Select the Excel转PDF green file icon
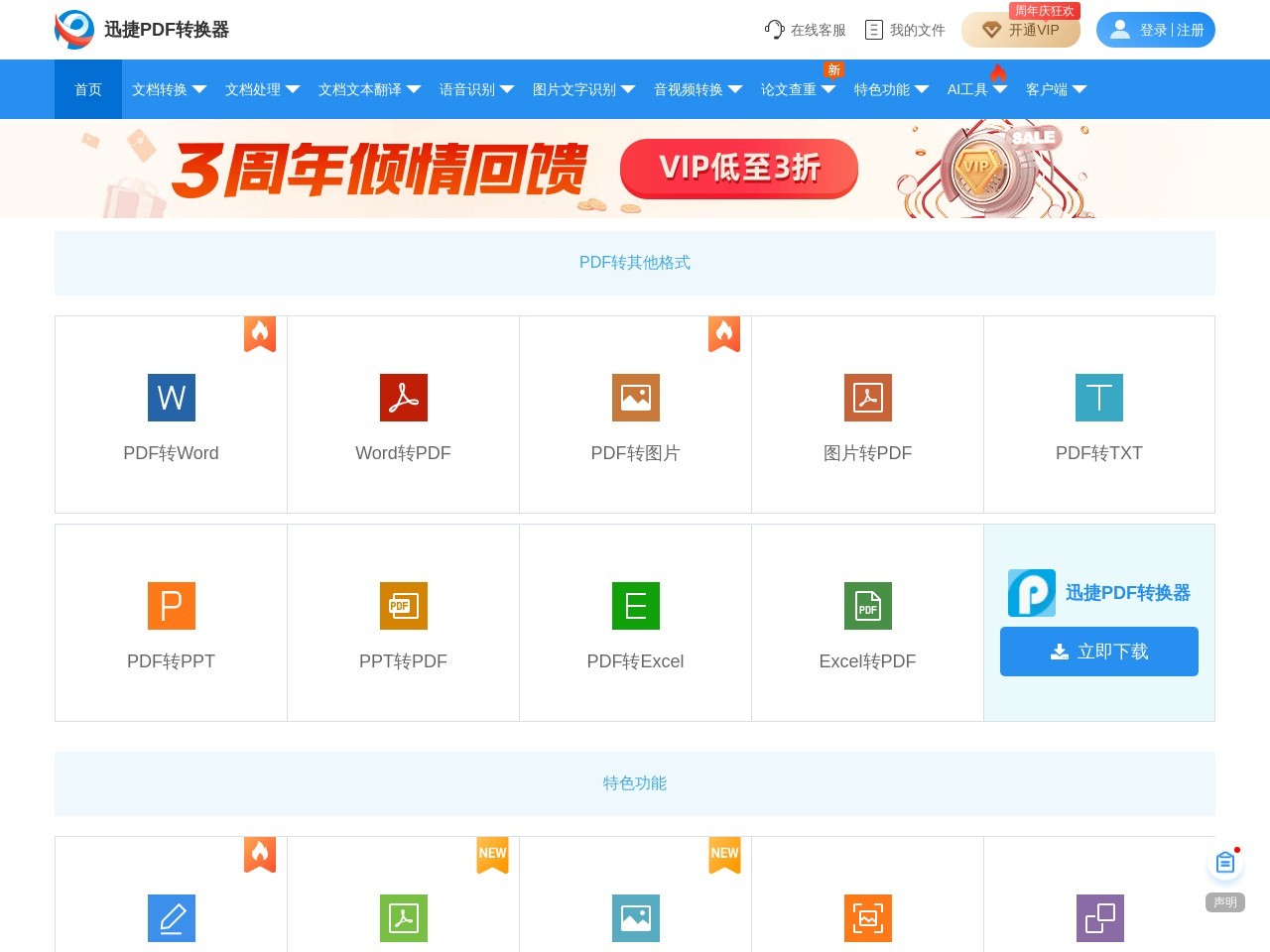 867,606
